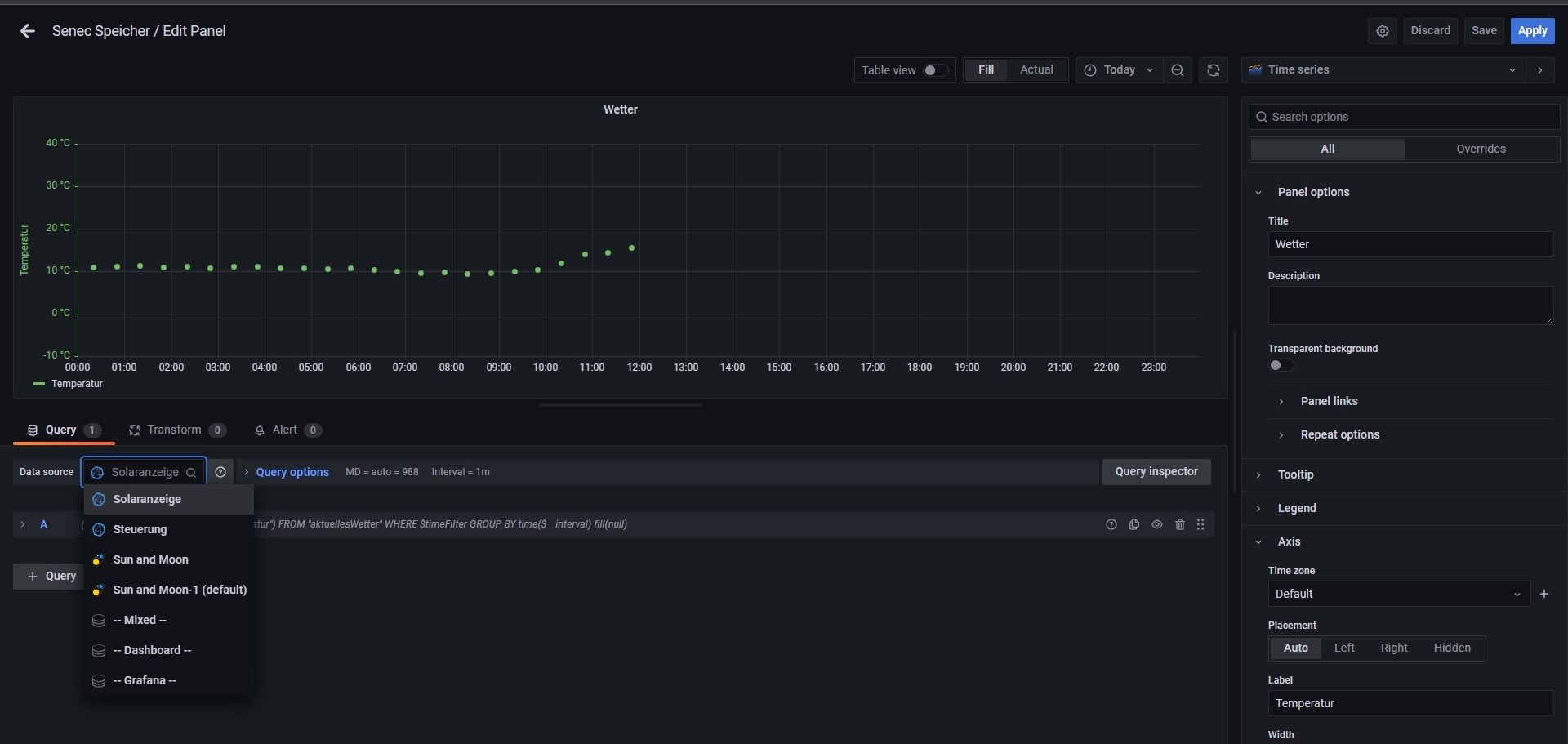Duplicate query A with the copy icon
Screen dimensions: 1568x744
(1134, 524)
